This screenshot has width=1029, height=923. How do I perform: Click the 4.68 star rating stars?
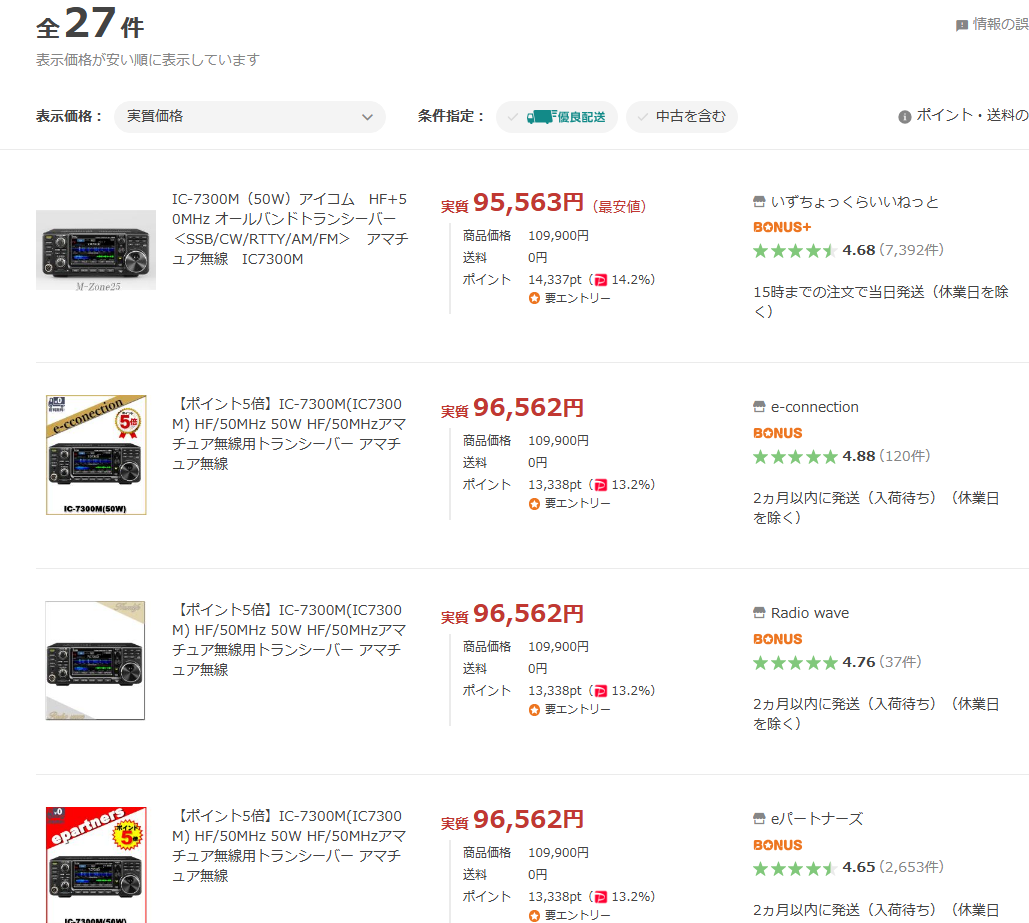click(795, 251)
